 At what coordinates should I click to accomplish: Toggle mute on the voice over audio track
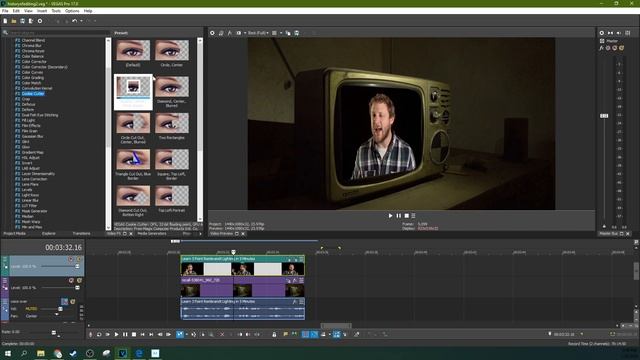click(x=64, y=302)
